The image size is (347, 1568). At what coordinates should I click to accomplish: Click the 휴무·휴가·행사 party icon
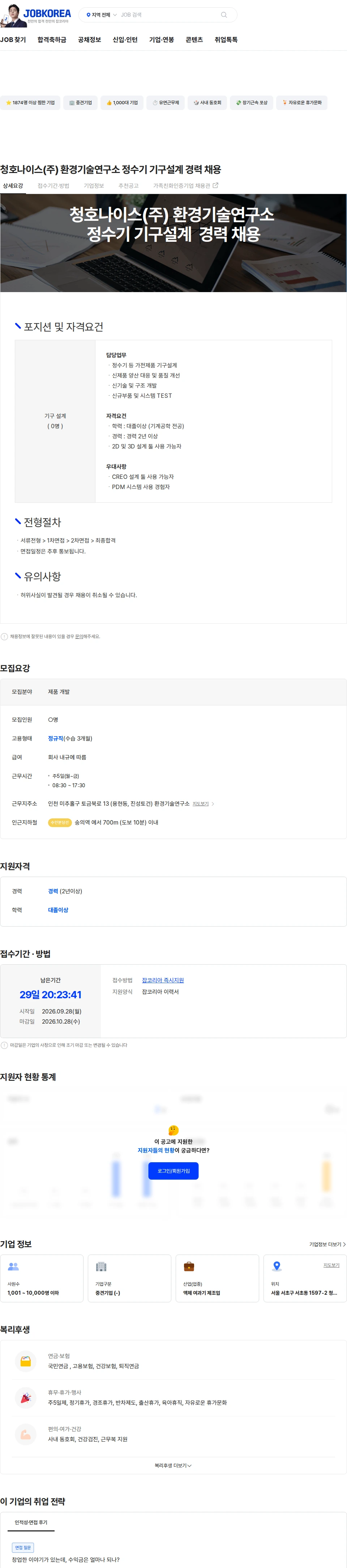(26, 1398)
